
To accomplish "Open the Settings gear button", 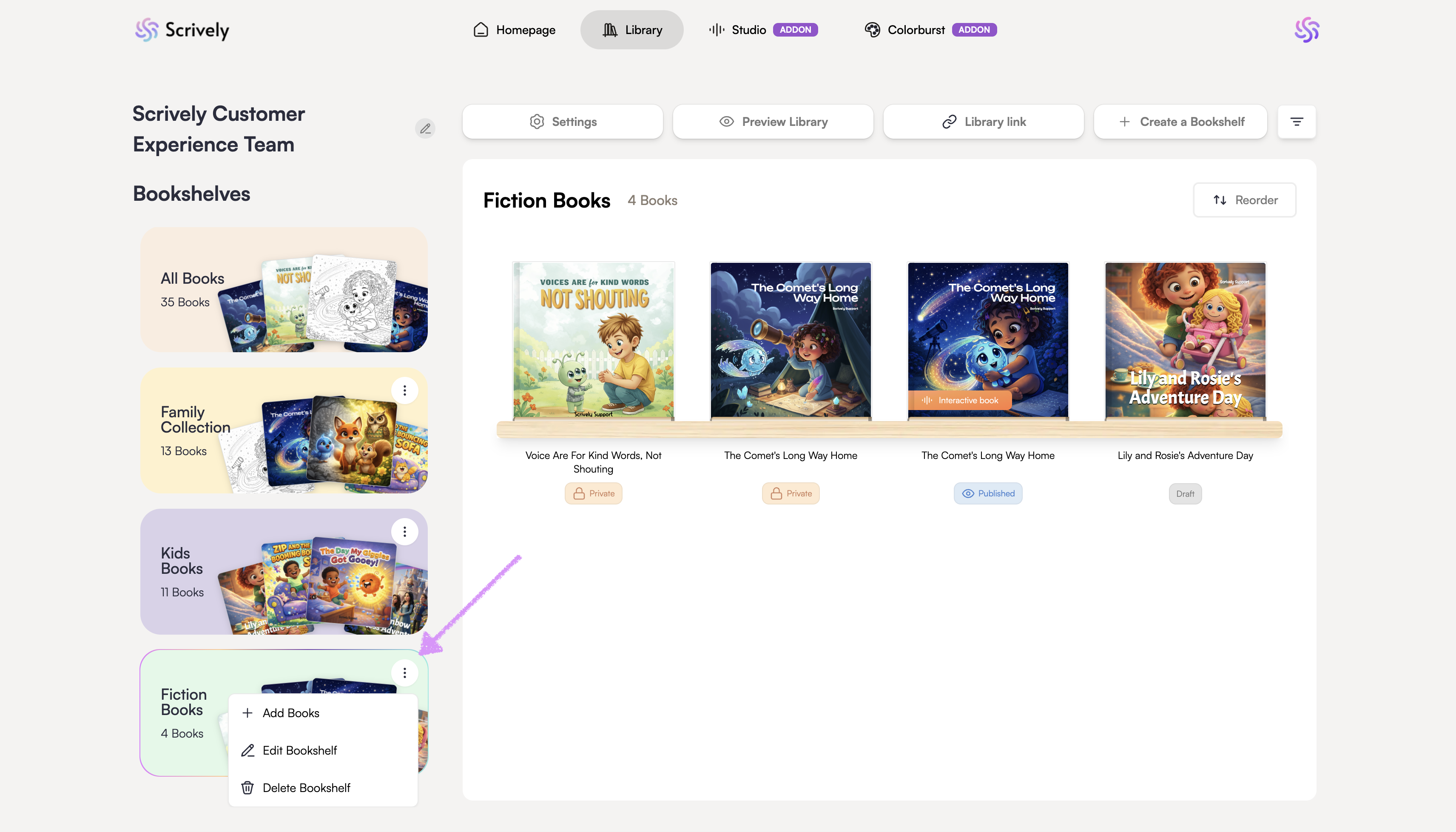I will pos(562,122).
